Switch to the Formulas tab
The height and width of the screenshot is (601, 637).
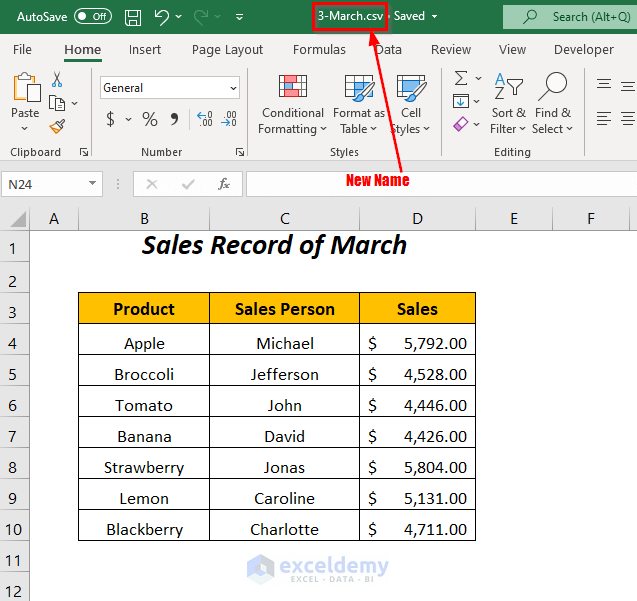319,49
